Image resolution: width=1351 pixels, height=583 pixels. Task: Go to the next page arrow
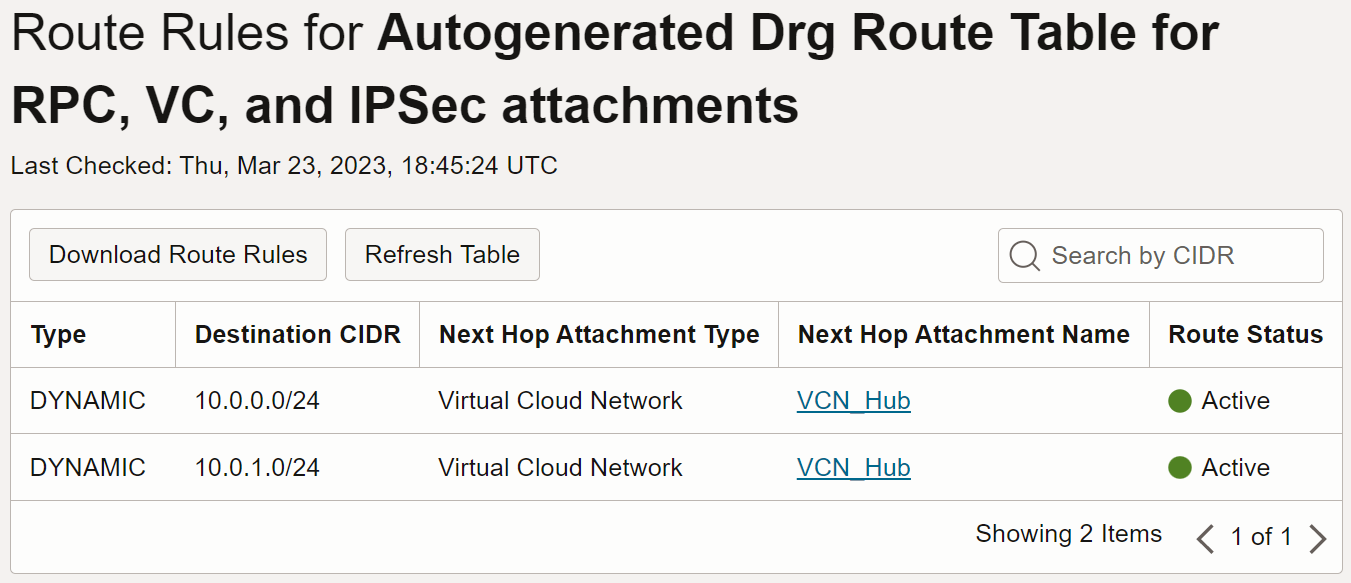(x=1318, y=538)
